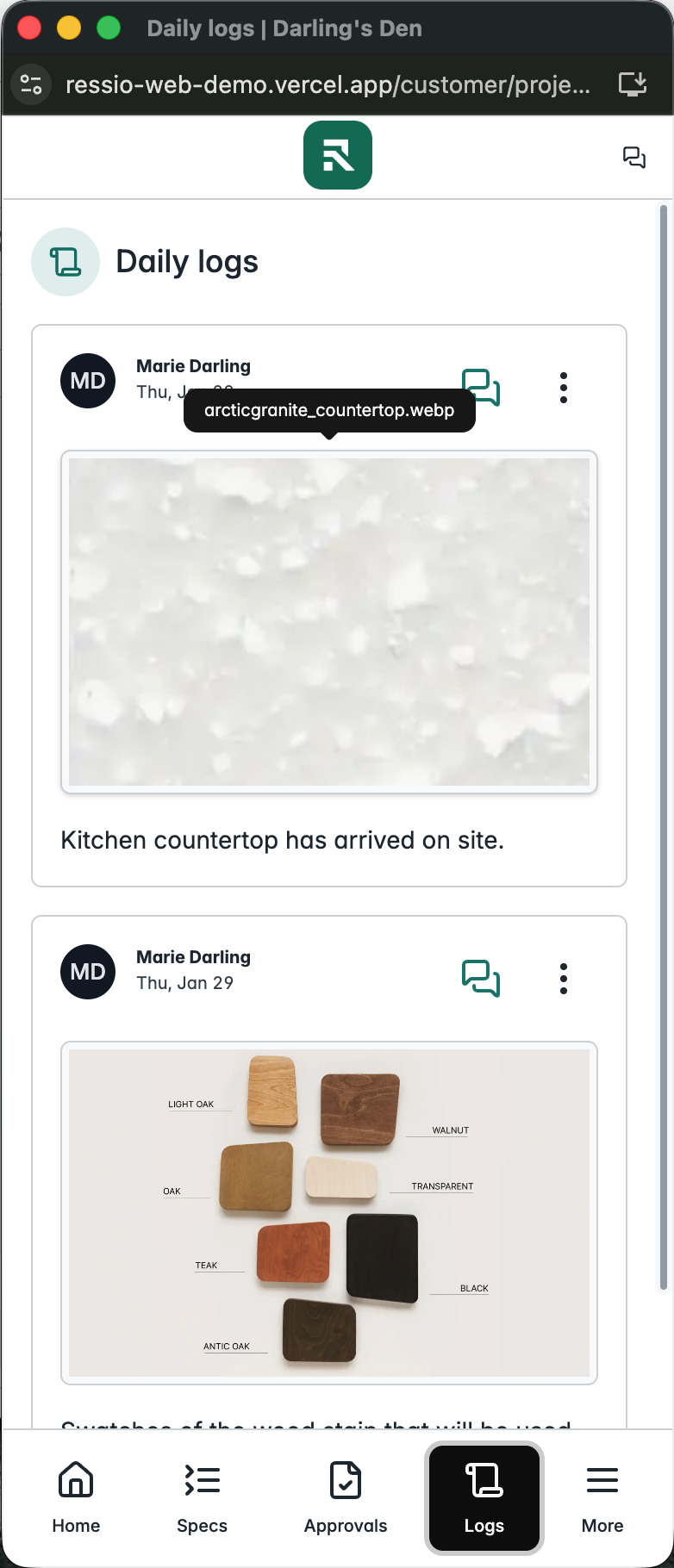Open comments on the wood stain log
Image resolution: width=674 pixels, height=1568 pixels.
[481, 979]
